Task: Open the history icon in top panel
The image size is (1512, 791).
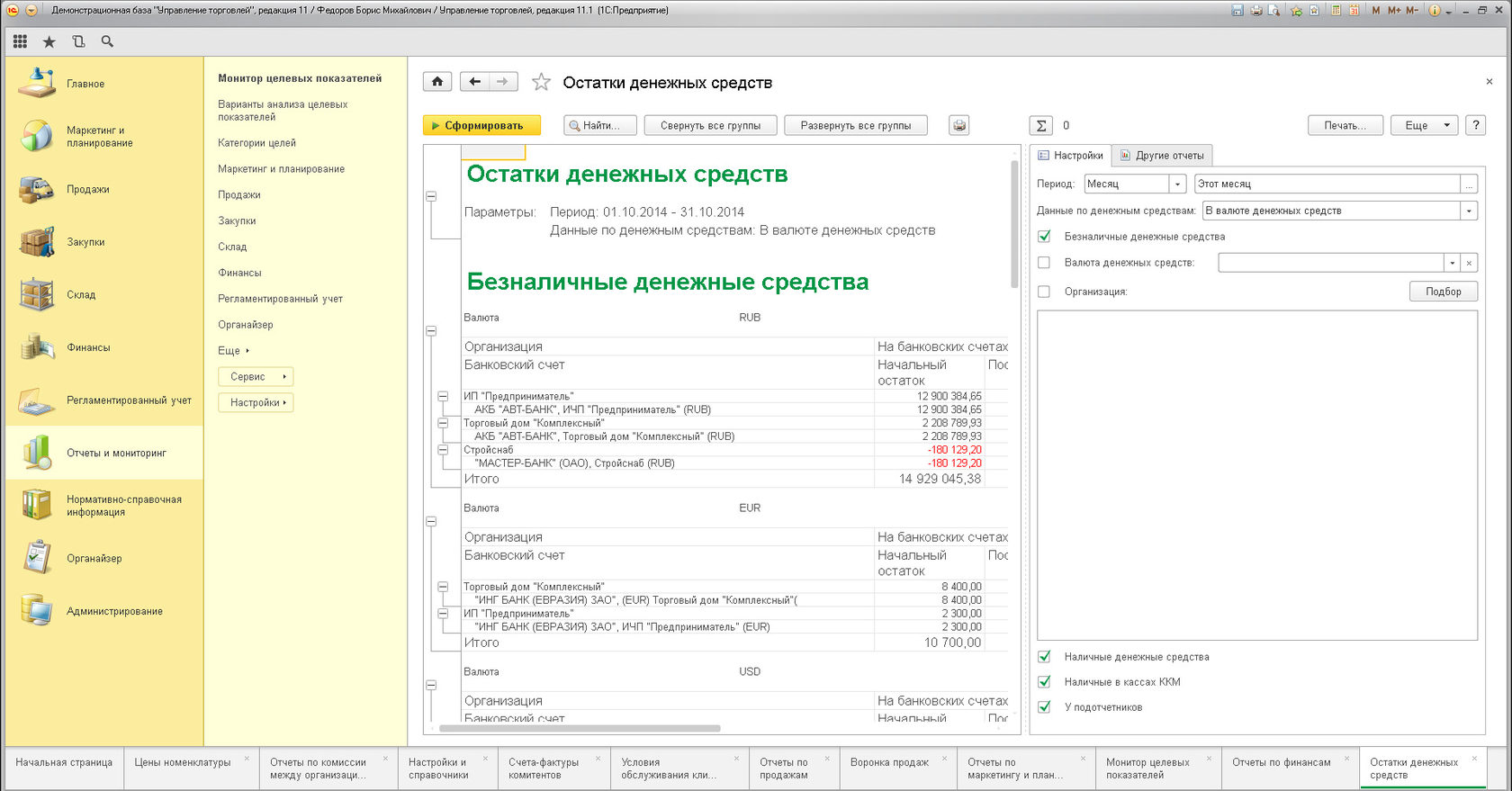Action: tap(78, 41)
